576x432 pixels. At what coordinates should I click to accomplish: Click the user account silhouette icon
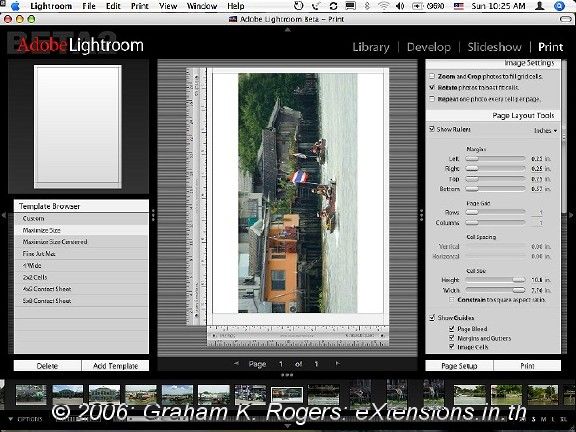[x=540, y=6]
